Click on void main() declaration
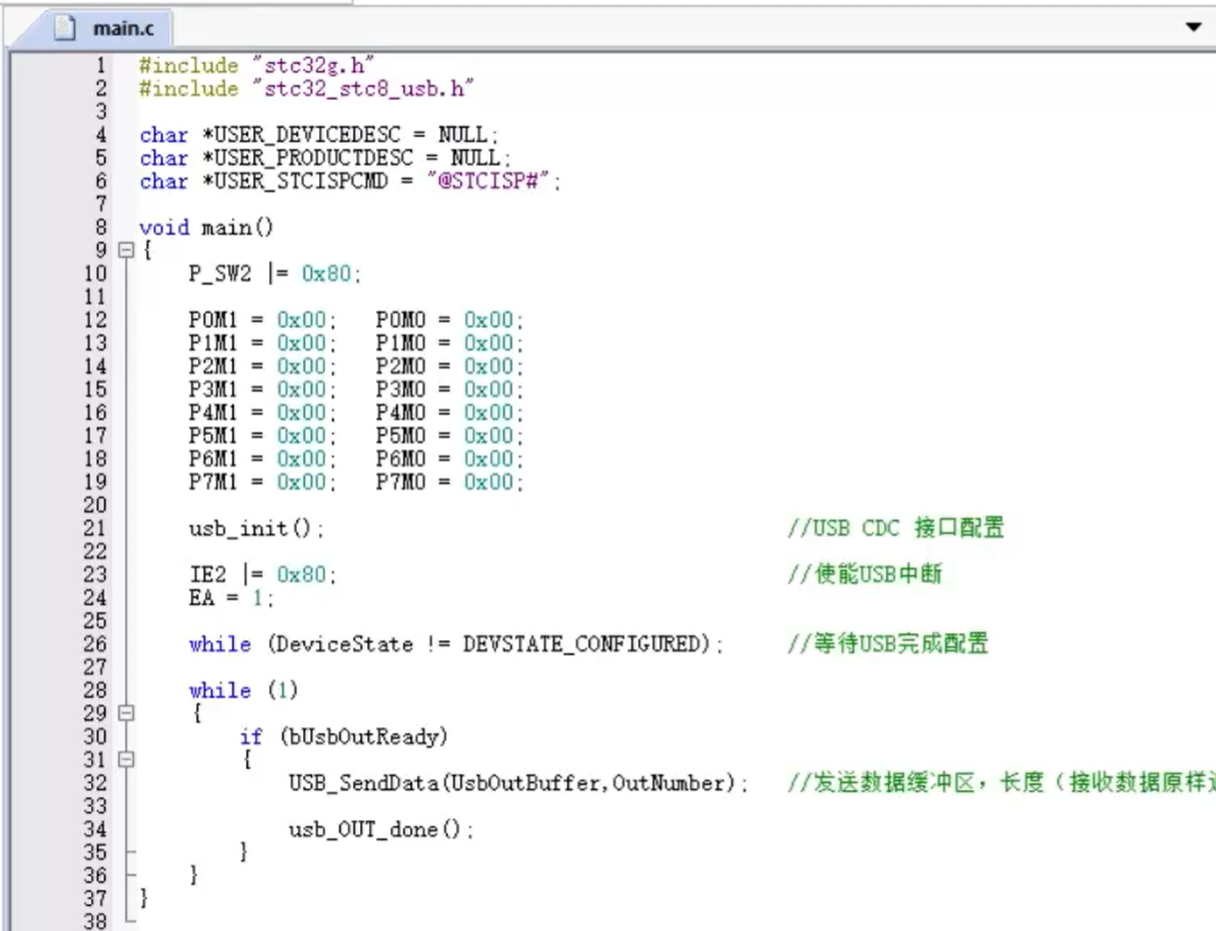The height and width of the screenshot is (931, 1216). [x=206, y=228]
